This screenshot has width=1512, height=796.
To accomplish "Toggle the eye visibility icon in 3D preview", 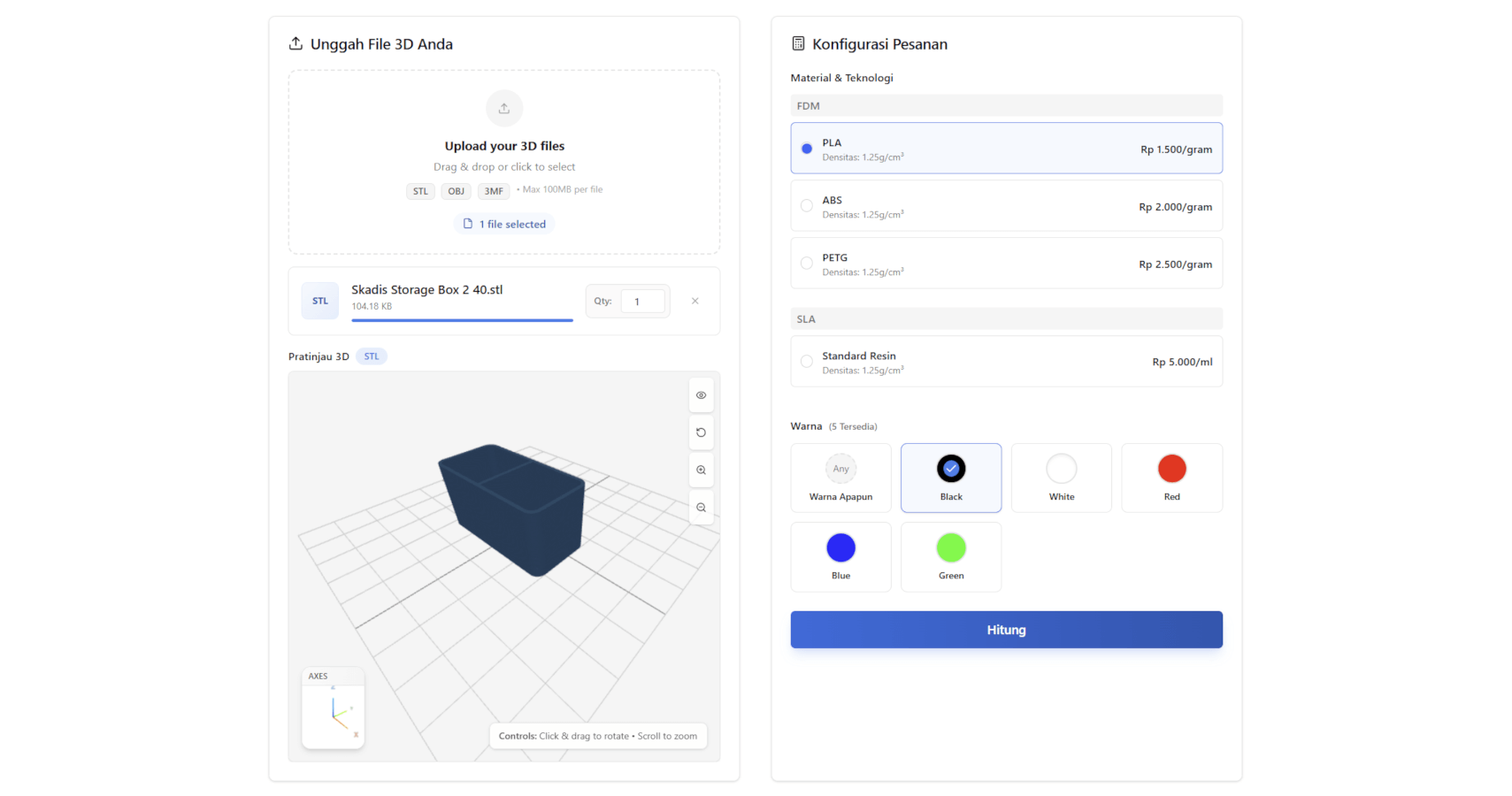I will (701, 395).
